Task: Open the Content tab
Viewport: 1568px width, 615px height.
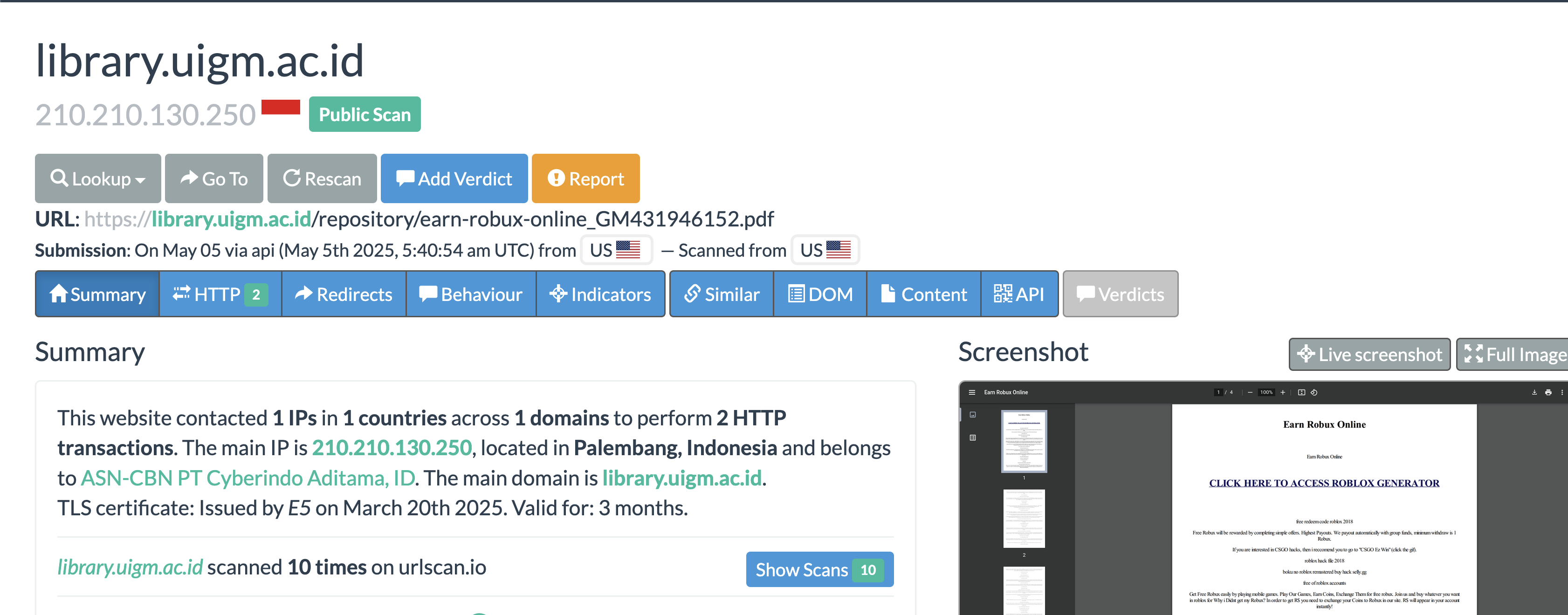Action: tap(924, 294)
